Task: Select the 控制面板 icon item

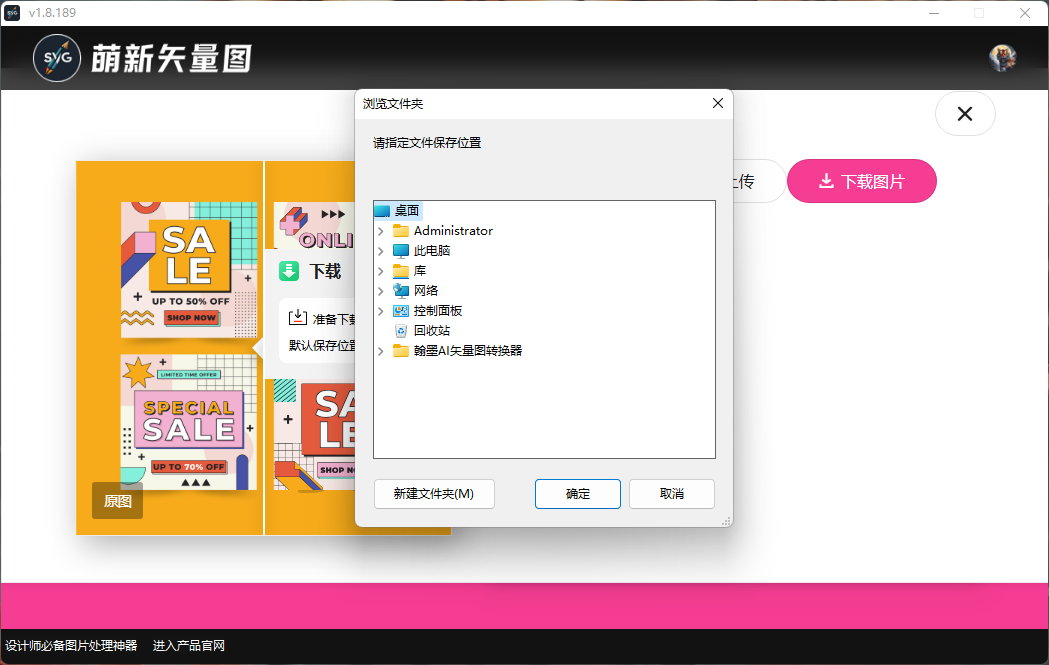Action: click(x=401, y=311)
